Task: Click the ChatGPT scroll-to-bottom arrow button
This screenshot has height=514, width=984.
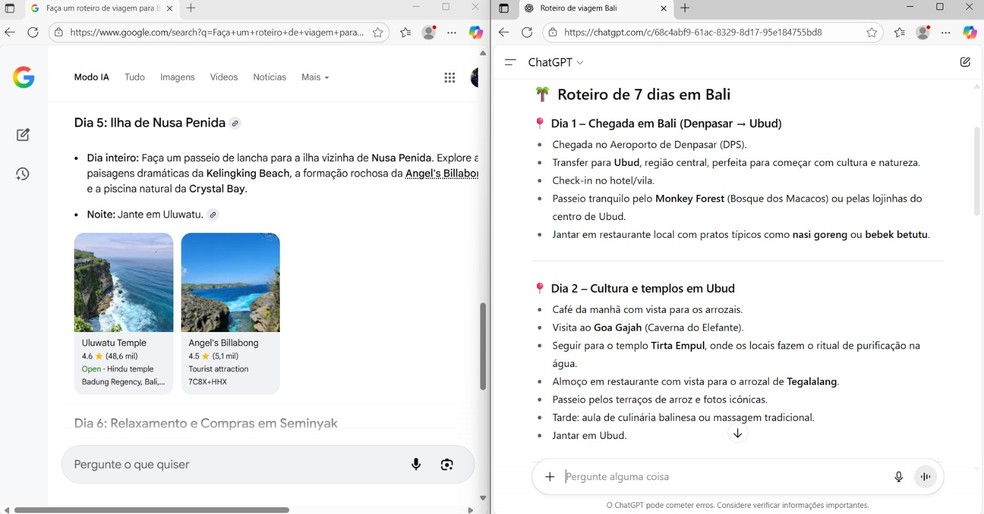Action: click(737, 433)
